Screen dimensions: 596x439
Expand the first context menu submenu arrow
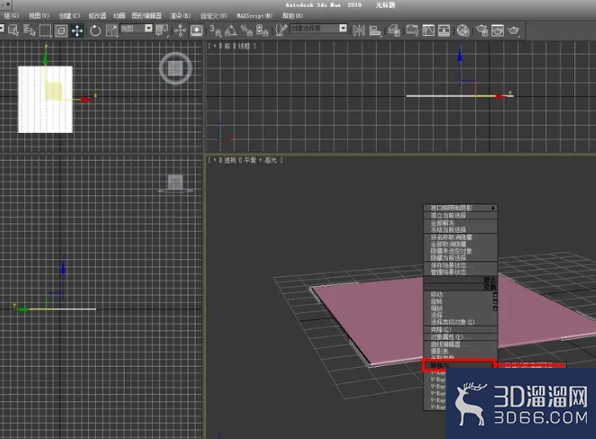point(493,208)
